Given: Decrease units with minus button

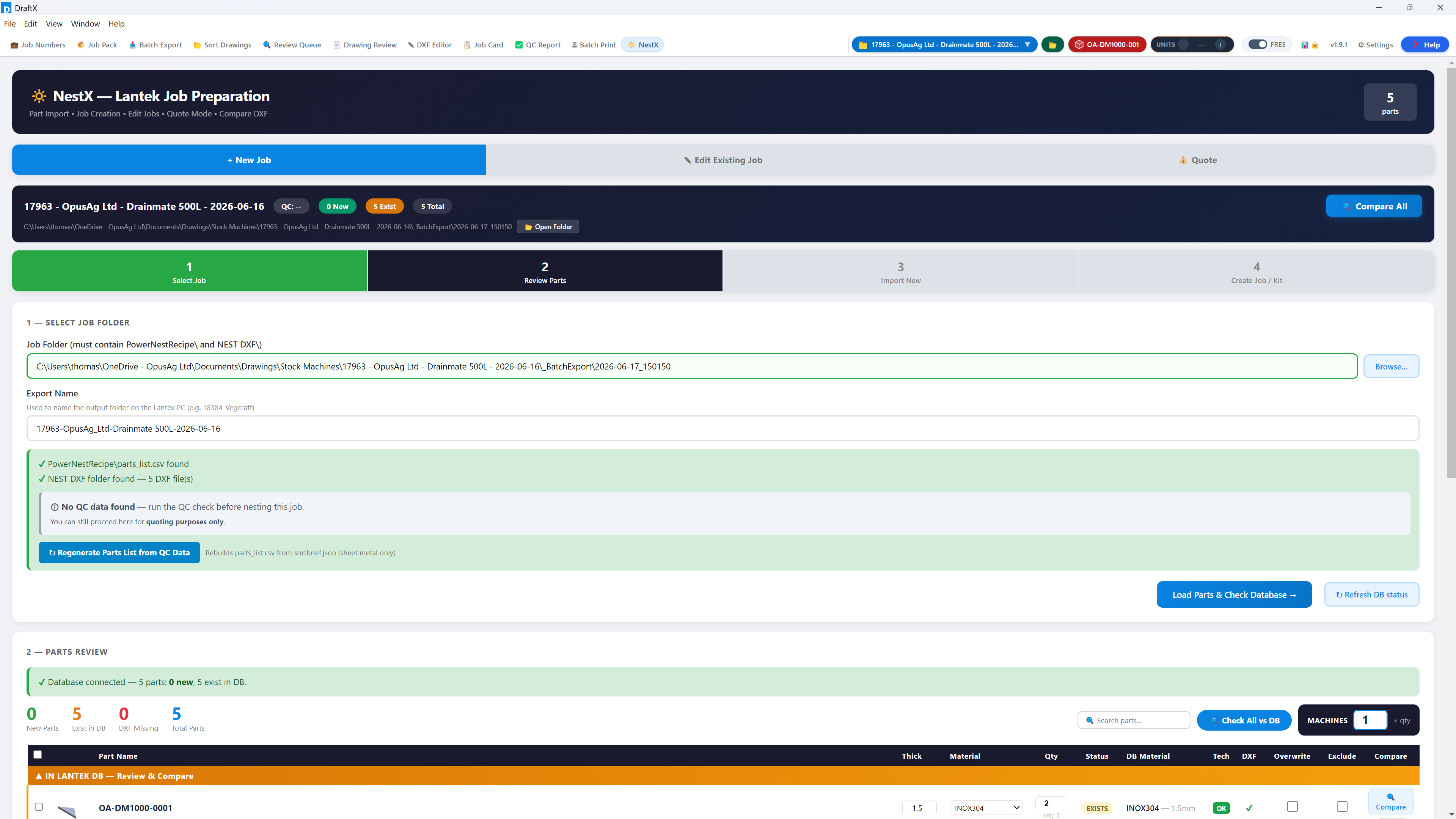Looking at the screenshot, I should point(1183,45).
